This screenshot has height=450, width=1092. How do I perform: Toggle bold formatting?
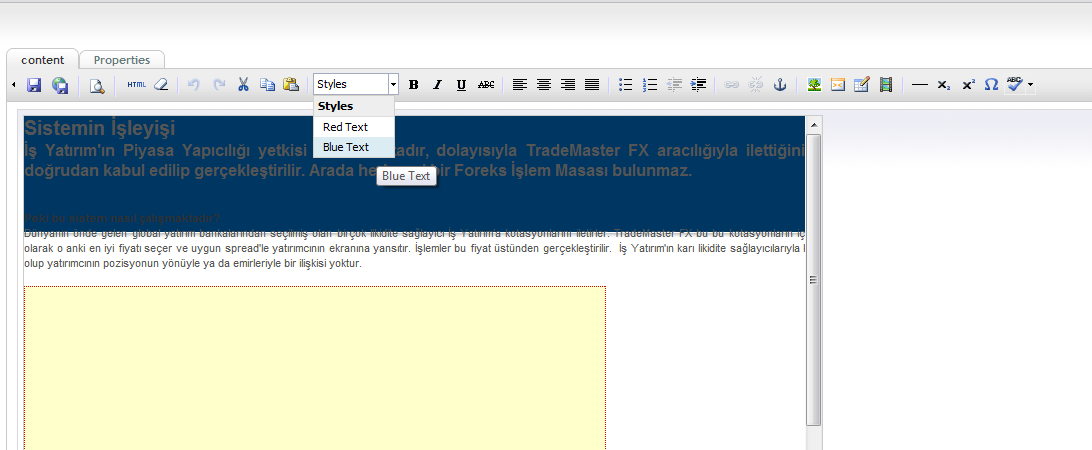pyautogui.click(x=414, y=85)
